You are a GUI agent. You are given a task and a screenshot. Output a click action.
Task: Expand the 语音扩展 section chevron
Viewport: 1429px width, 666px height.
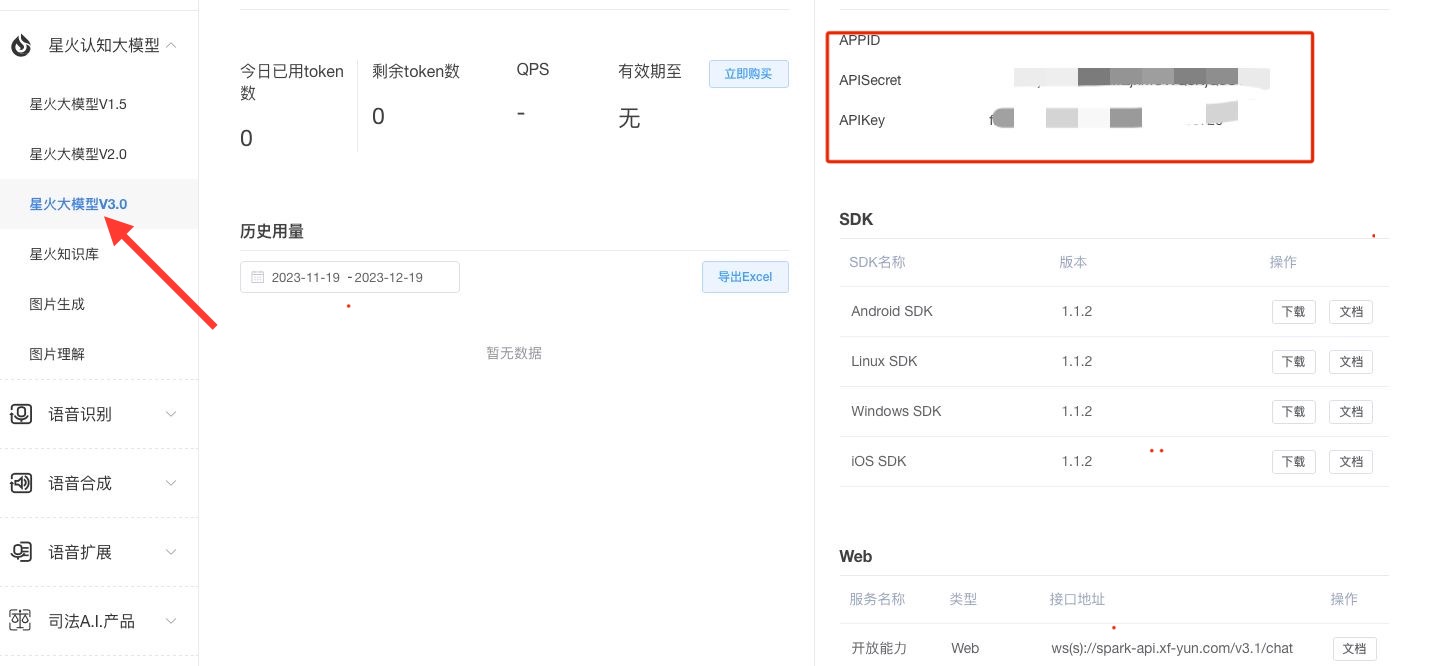pos(171,552)
